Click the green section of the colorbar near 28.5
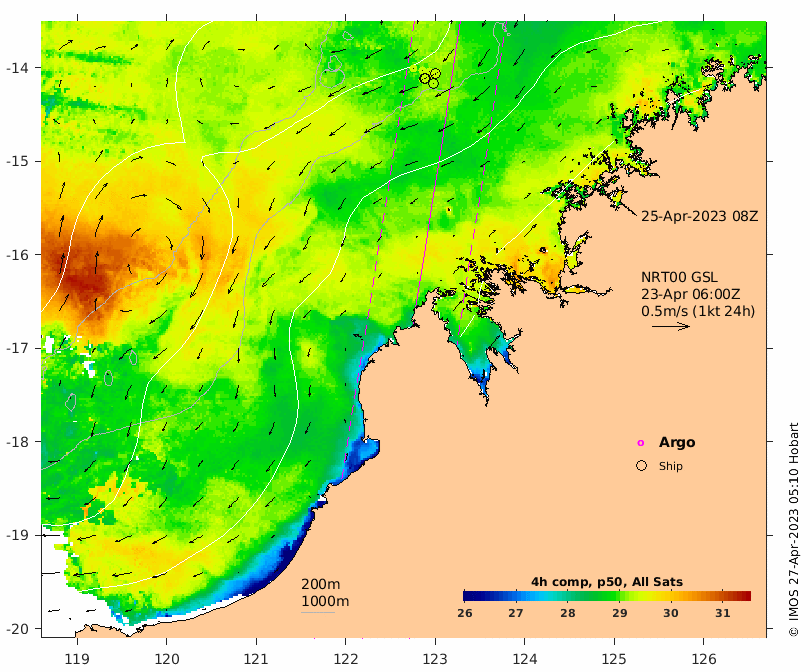 click(593, 596)
